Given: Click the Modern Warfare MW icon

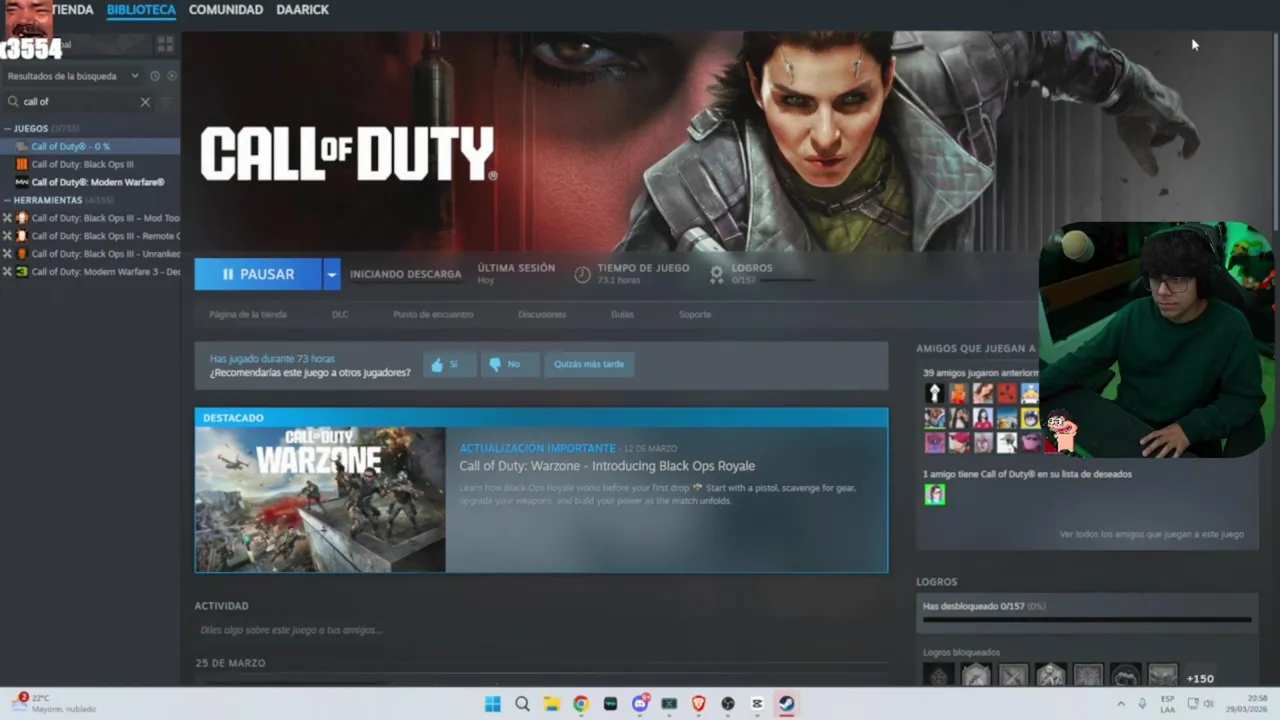Looking at the screenshot, I should tap(22, 182).
